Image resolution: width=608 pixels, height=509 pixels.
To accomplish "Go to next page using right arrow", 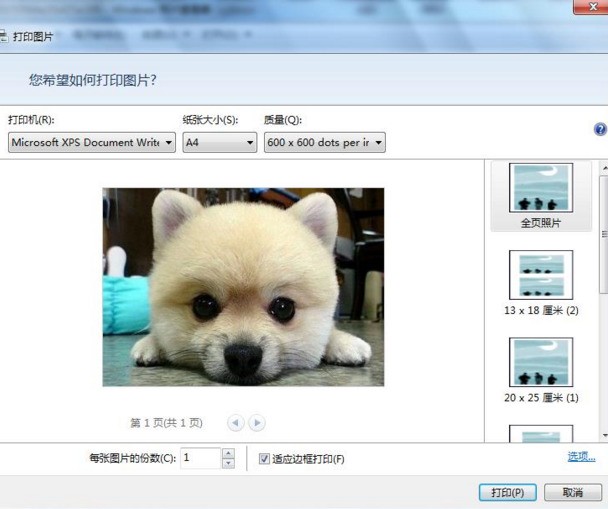I will pos(257,423).
